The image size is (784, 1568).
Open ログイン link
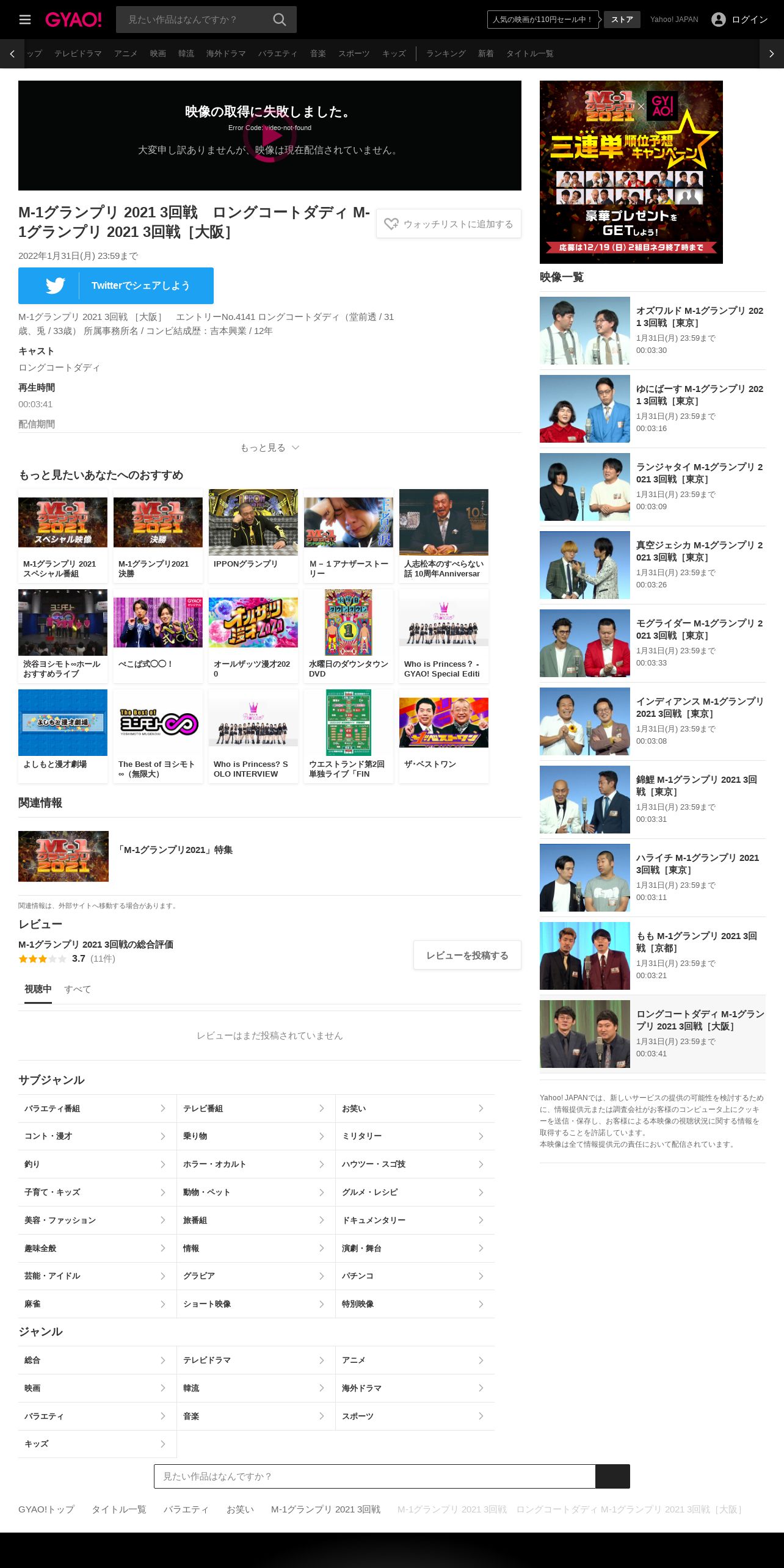(750, 20)
